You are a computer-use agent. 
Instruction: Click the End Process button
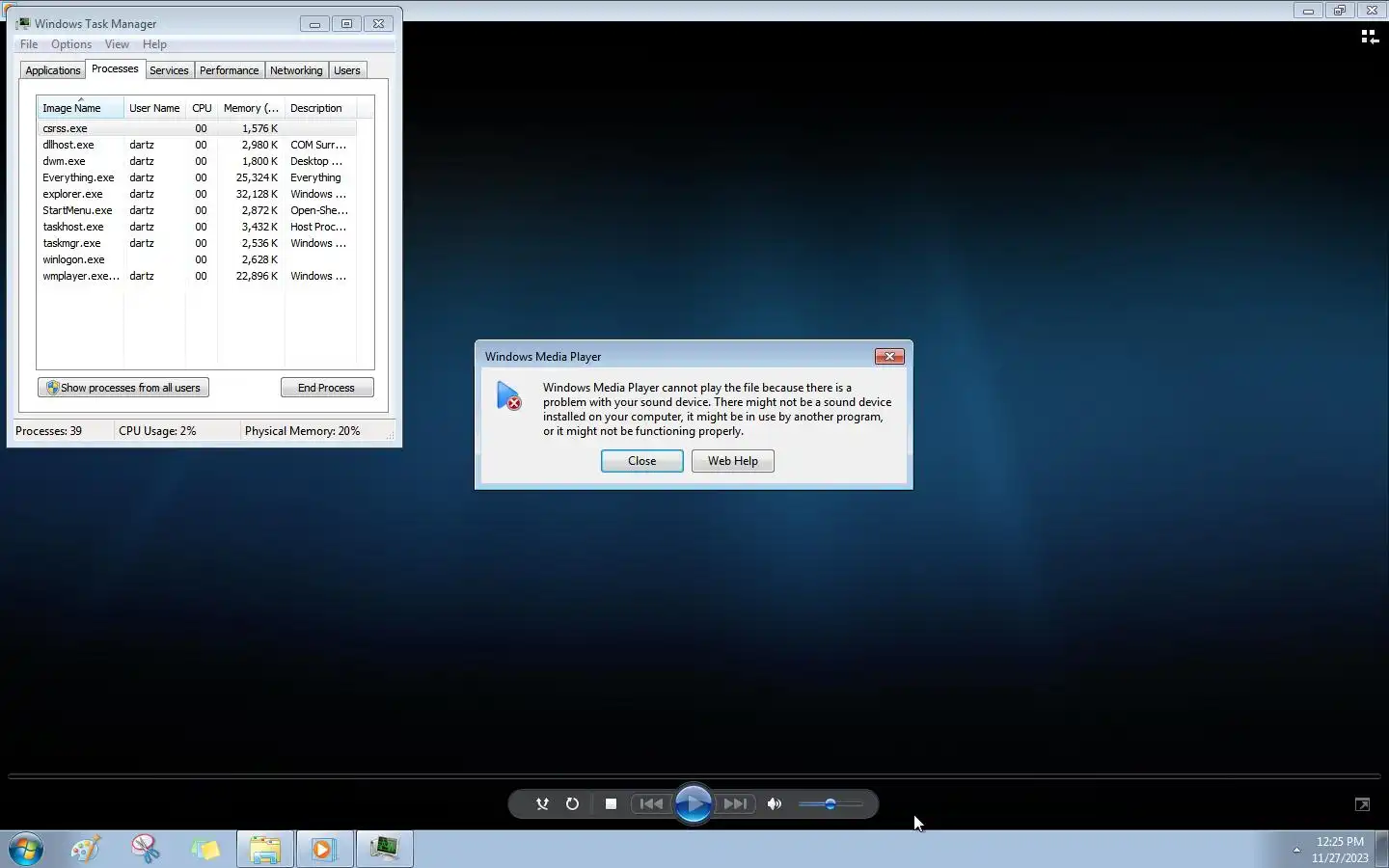click(x=327, y=388)
